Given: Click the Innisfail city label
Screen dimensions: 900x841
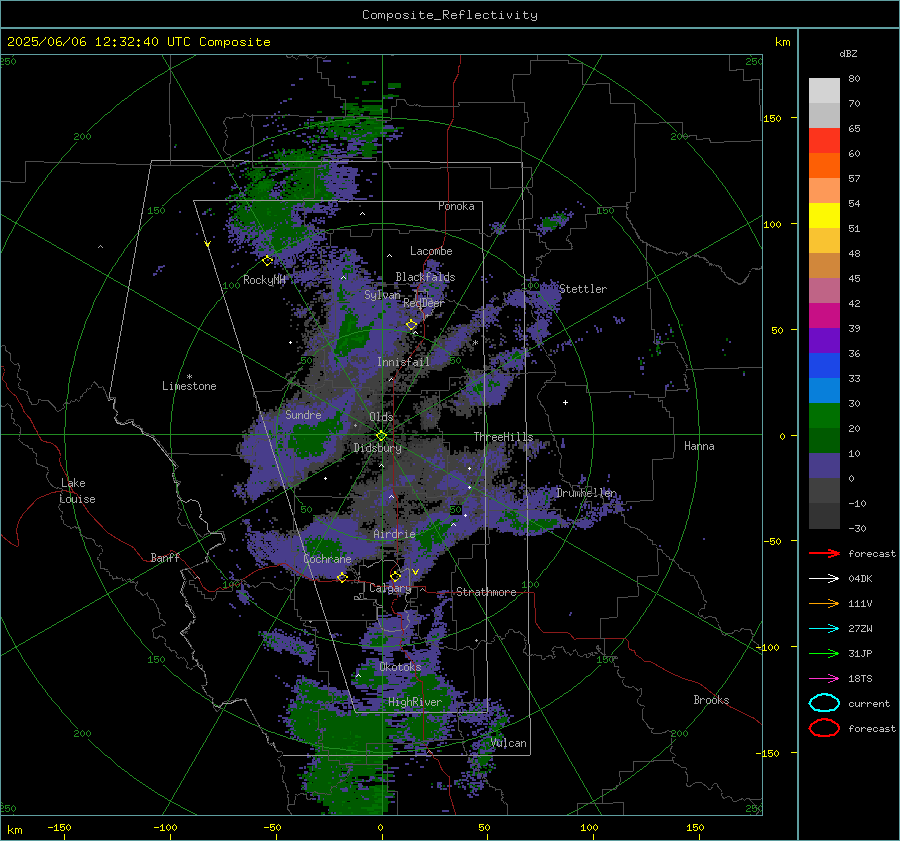Looking at the screenshot, I should [x=403, y=362].
